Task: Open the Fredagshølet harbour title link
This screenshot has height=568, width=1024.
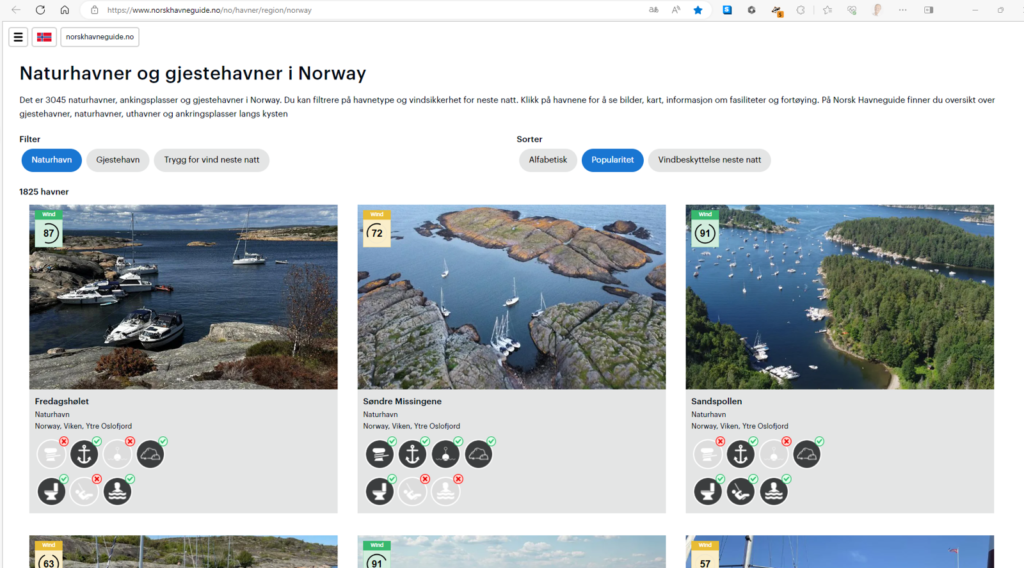Action: point(62,401)
